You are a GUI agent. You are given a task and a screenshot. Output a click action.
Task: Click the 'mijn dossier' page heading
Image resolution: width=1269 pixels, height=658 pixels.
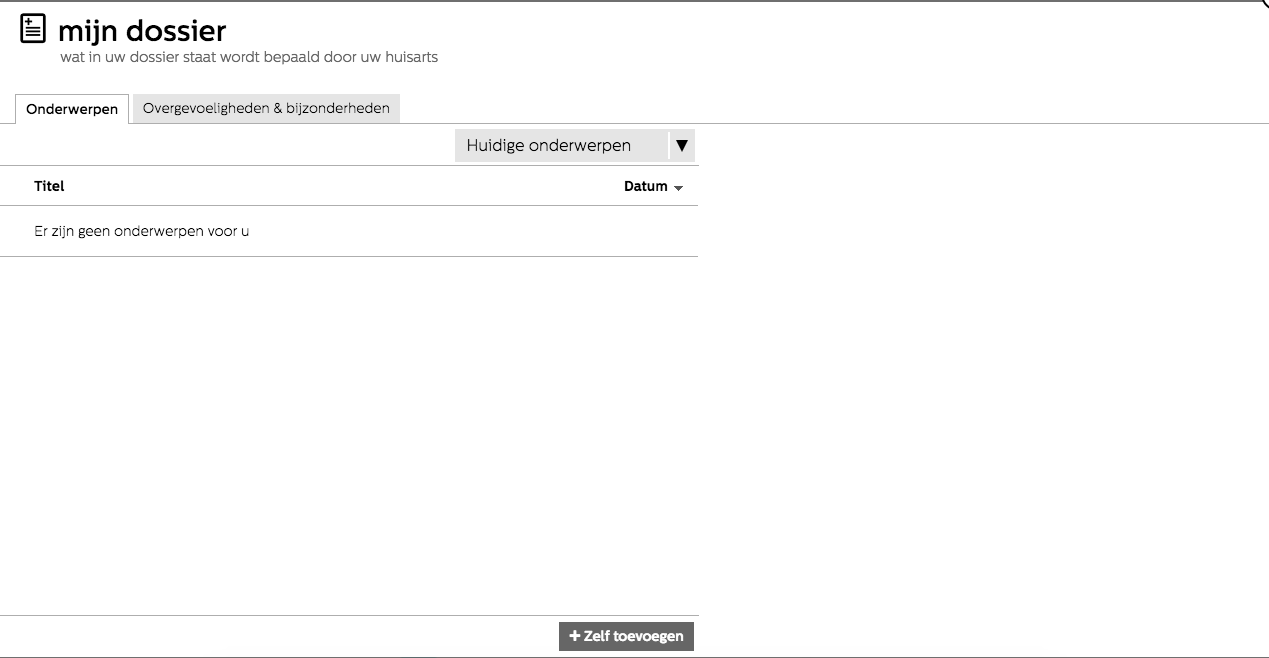(142, 31)
